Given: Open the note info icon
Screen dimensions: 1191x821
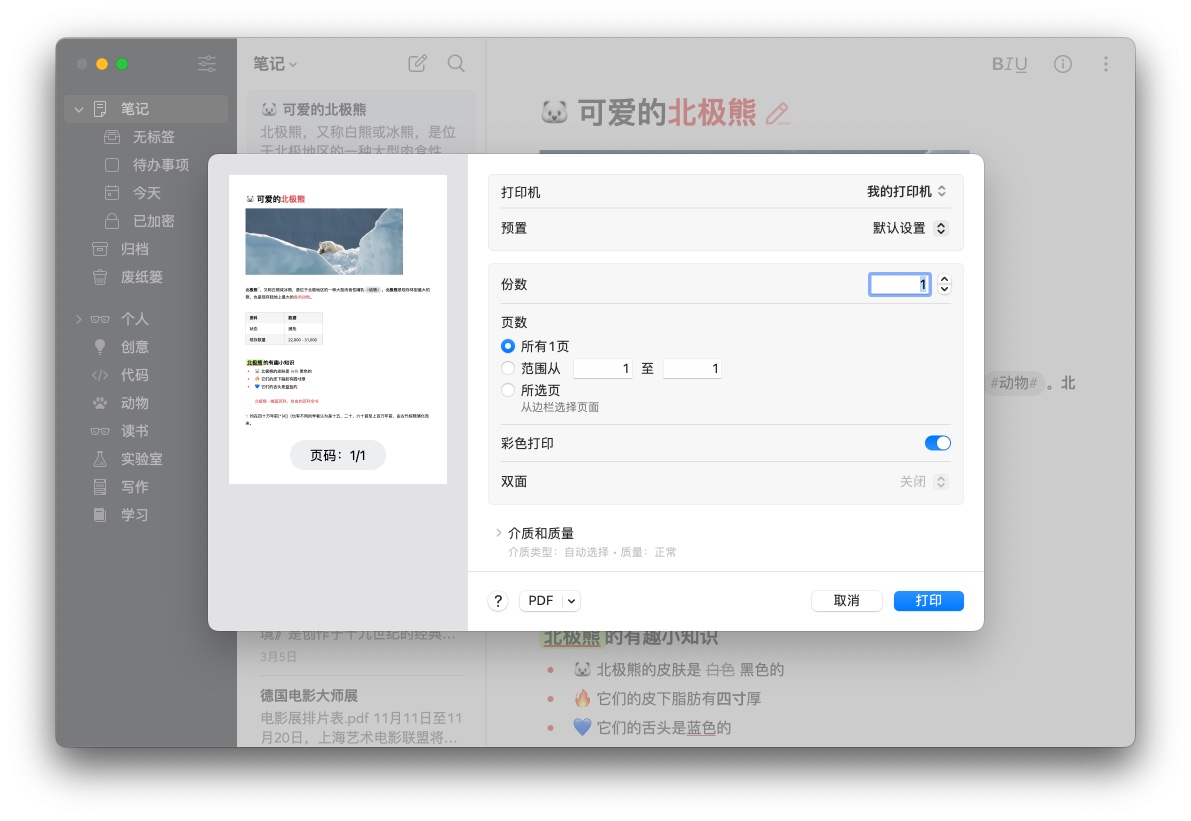Looking at the screenshot, I should (x=1062, y=64).
